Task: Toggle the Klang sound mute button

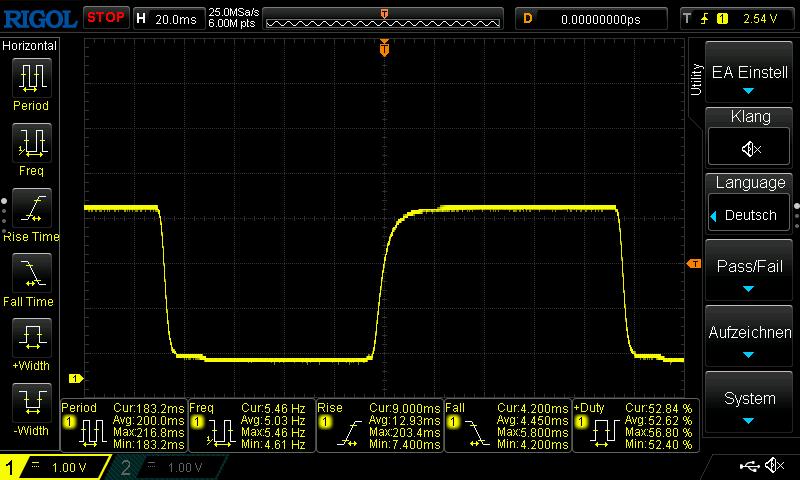Action: pos(750,149)
